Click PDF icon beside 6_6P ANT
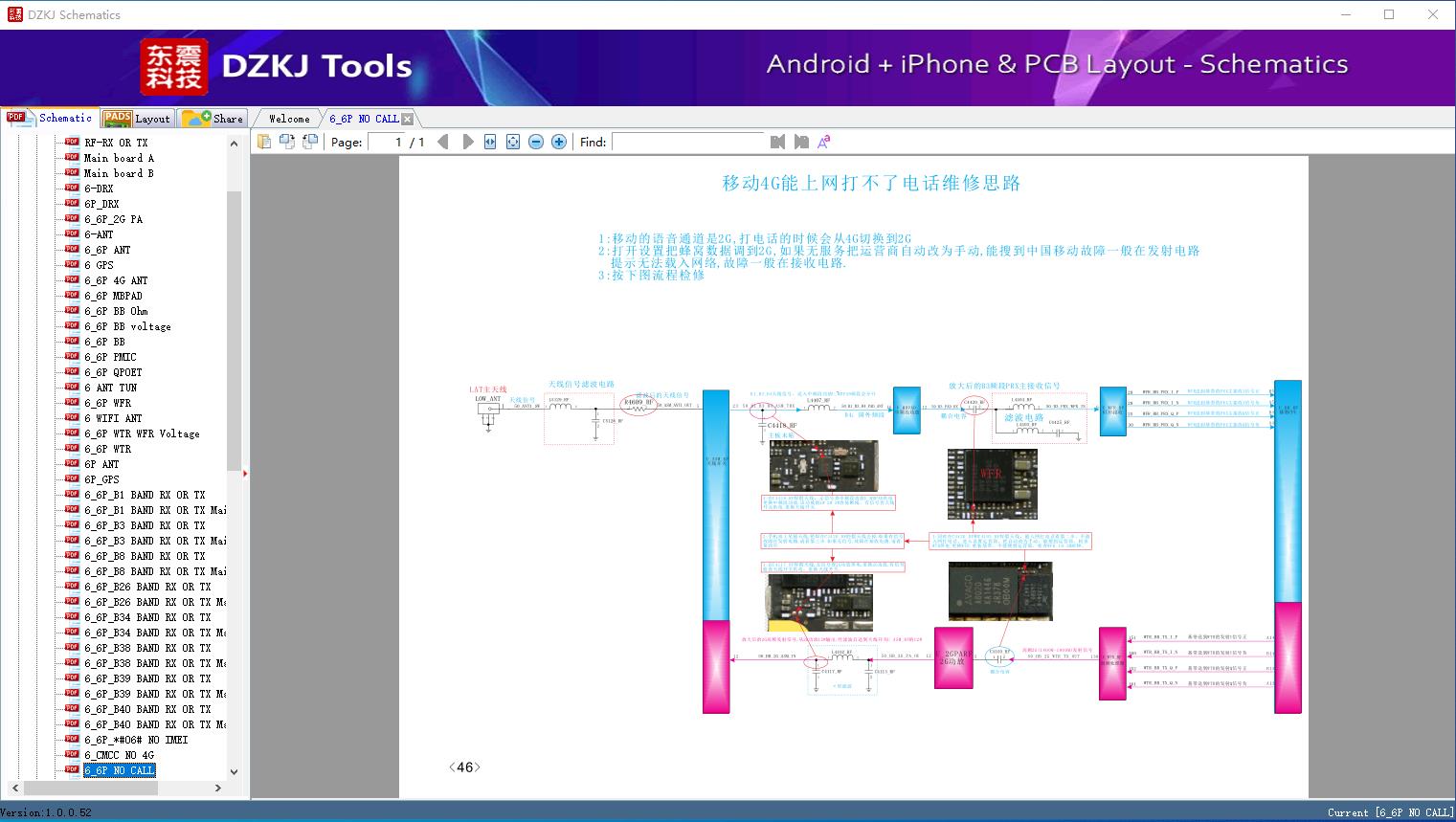Image resolution: width=1456 pixels, height=822 pixels. point(72,249)
